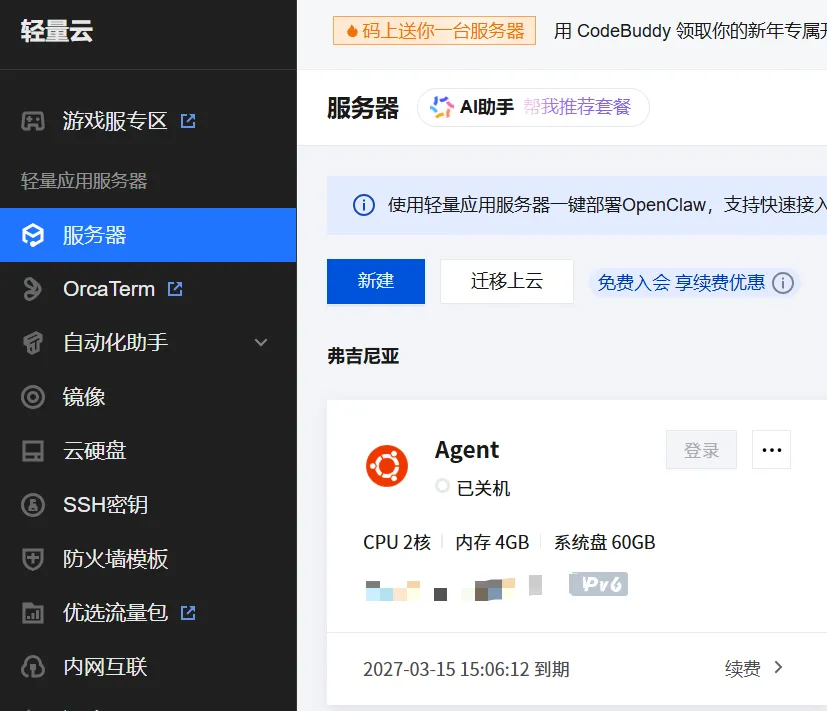Open OrcaTerm menu entry
This screenshot has width=827, height=711.
pos(109,289)
